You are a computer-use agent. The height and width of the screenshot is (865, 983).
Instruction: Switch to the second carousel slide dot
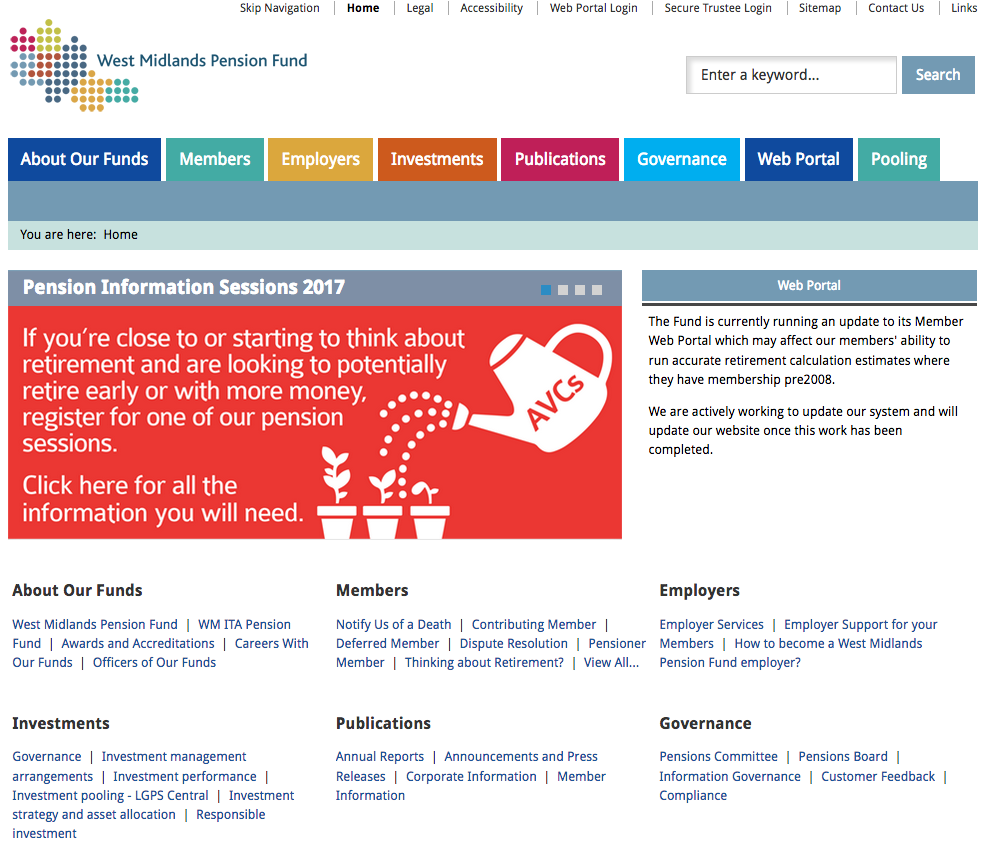coord(563,290)
